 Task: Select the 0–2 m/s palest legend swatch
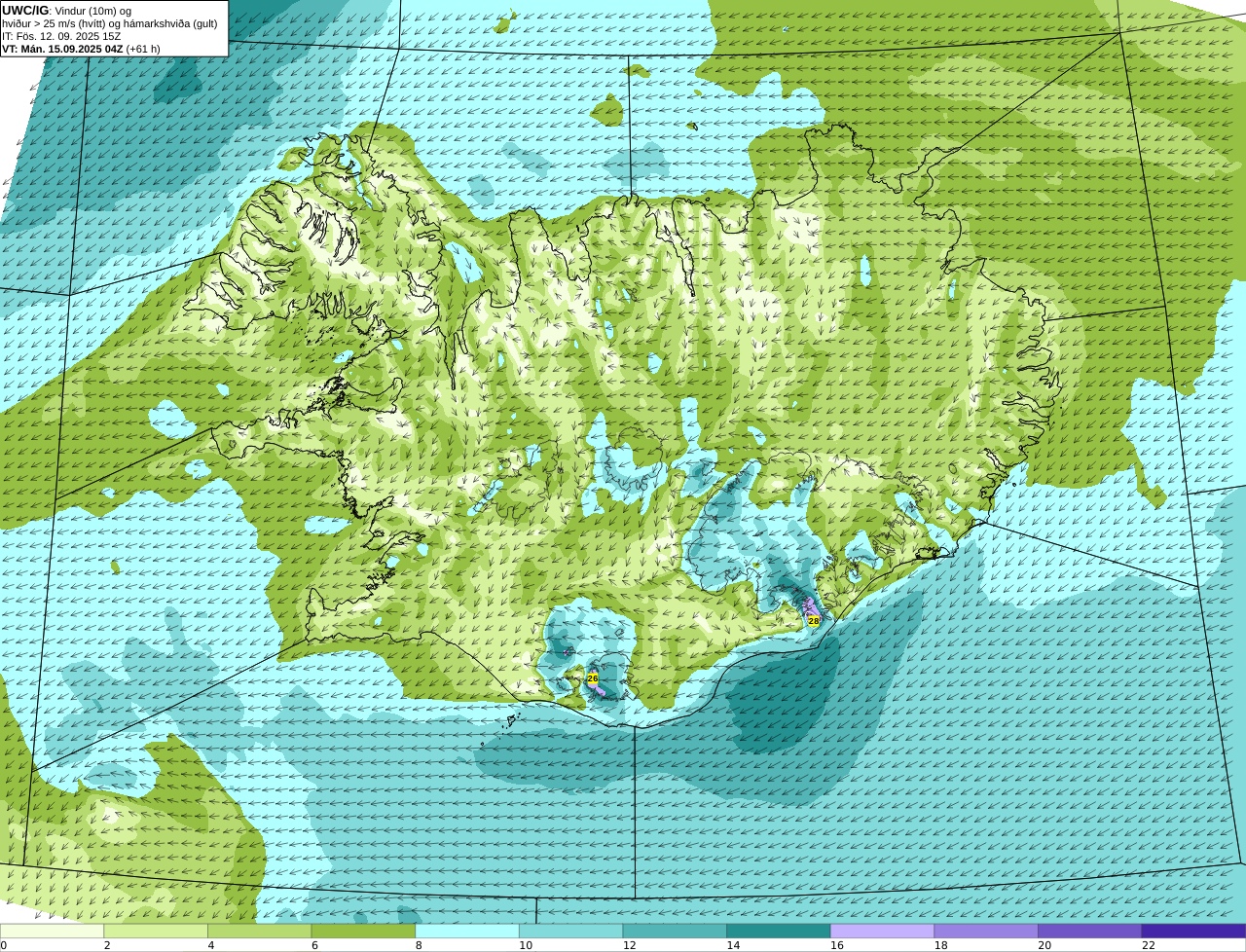tap(52, 931)
